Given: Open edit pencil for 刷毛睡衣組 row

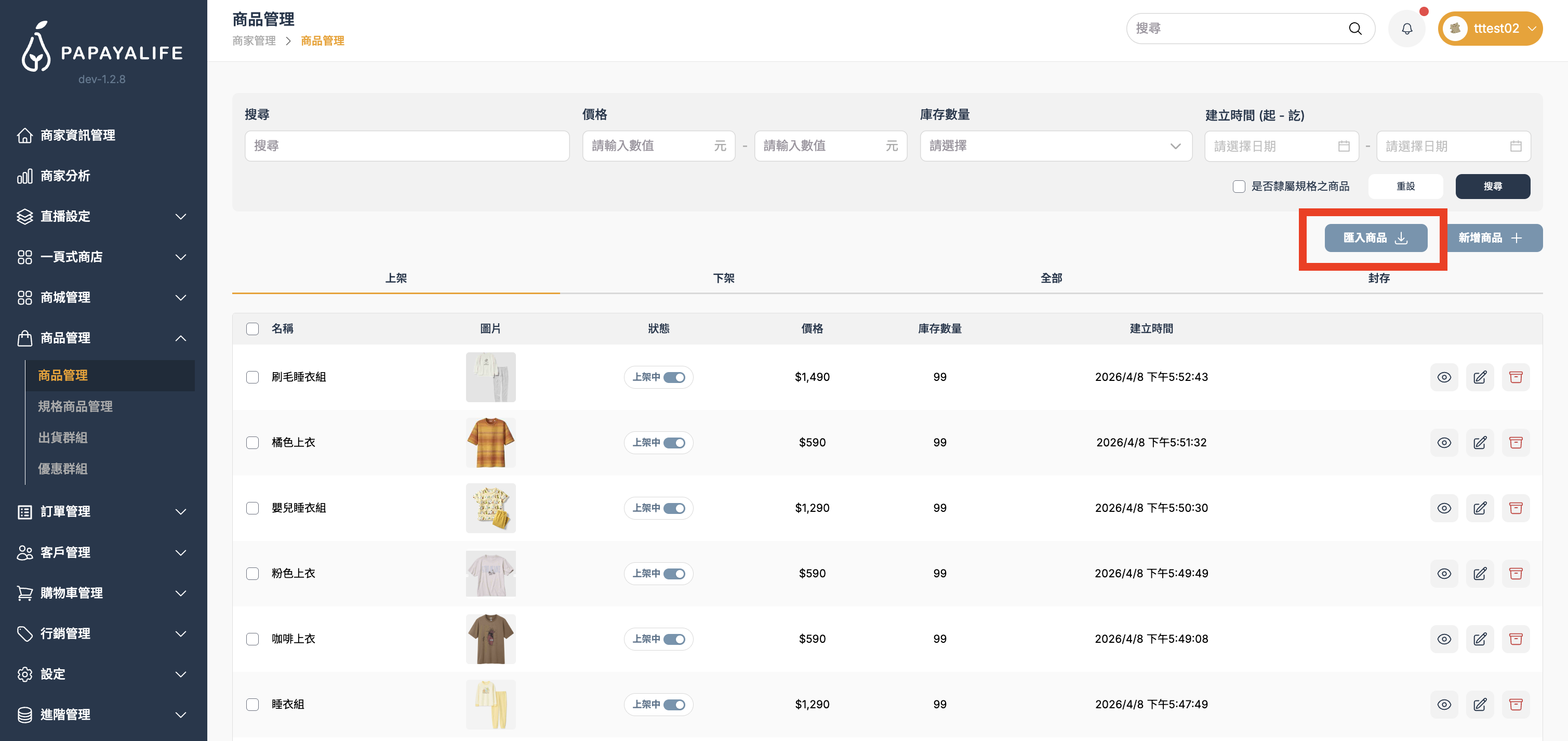Looking at the screenshot, I should click(x=1479, y=377).
